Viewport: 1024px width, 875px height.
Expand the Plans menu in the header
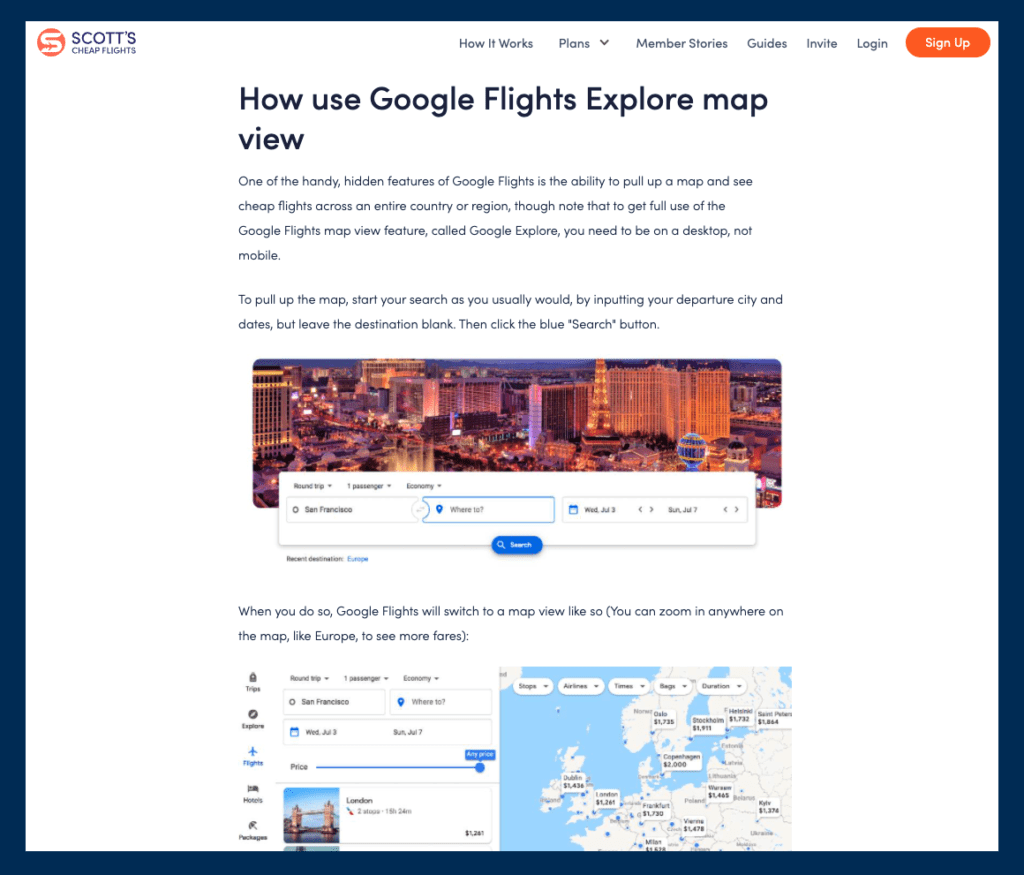tap(584, 43)
